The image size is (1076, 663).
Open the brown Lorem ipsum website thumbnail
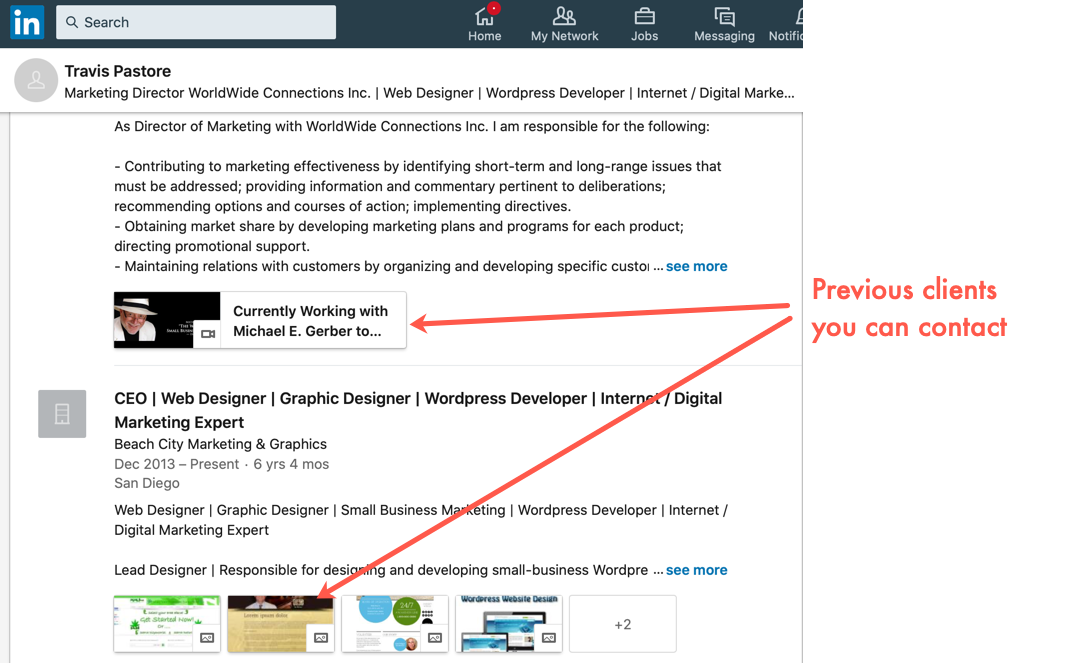click(x=281, y=624)
